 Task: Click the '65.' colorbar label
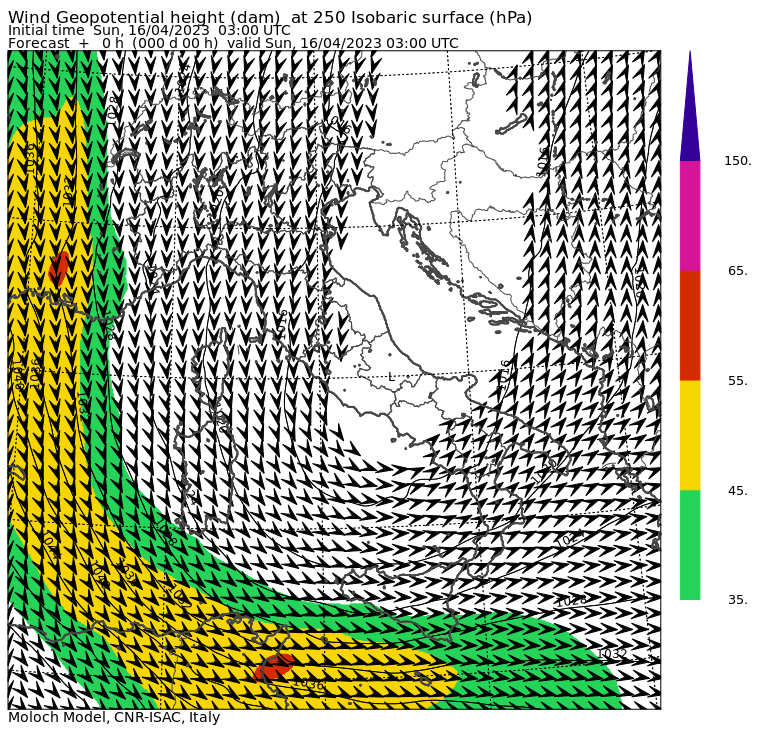click(738, 271)
